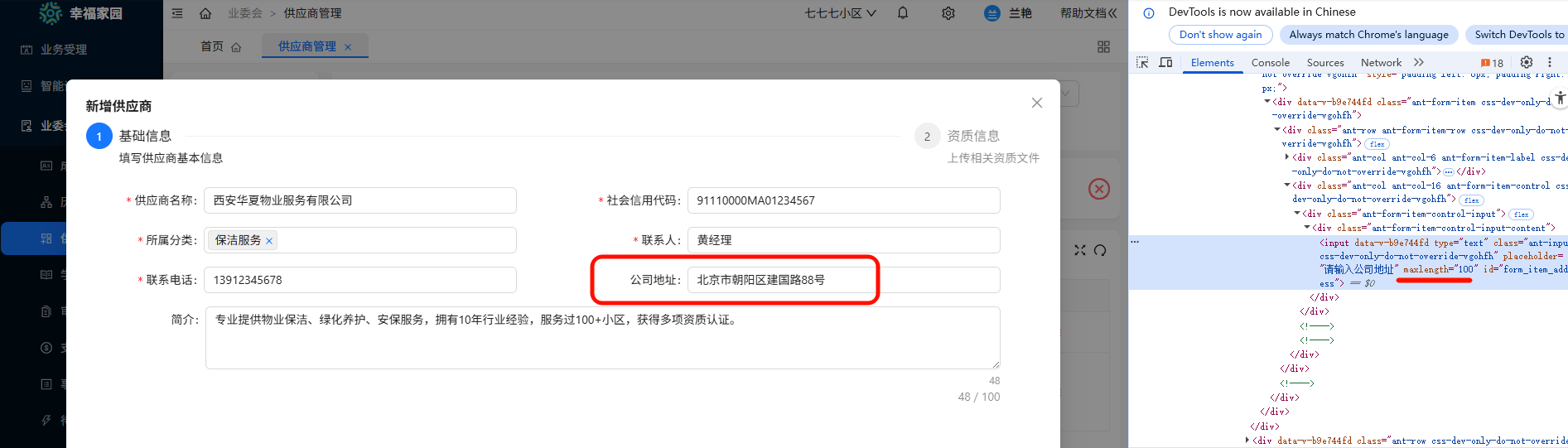Click the tab grid icon at right of tab bar

[x=1103, y=47]
